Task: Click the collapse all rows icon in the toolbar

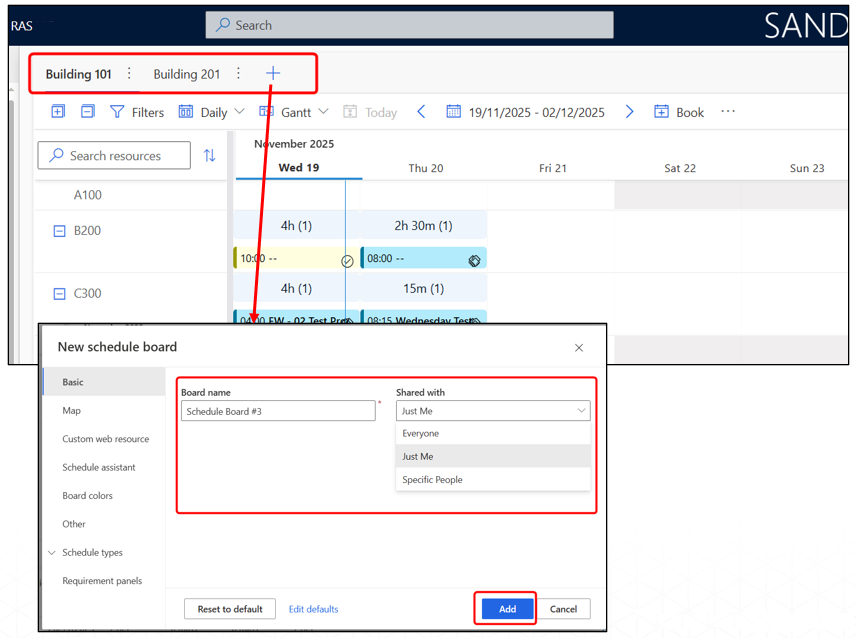Action: point(88,112)
